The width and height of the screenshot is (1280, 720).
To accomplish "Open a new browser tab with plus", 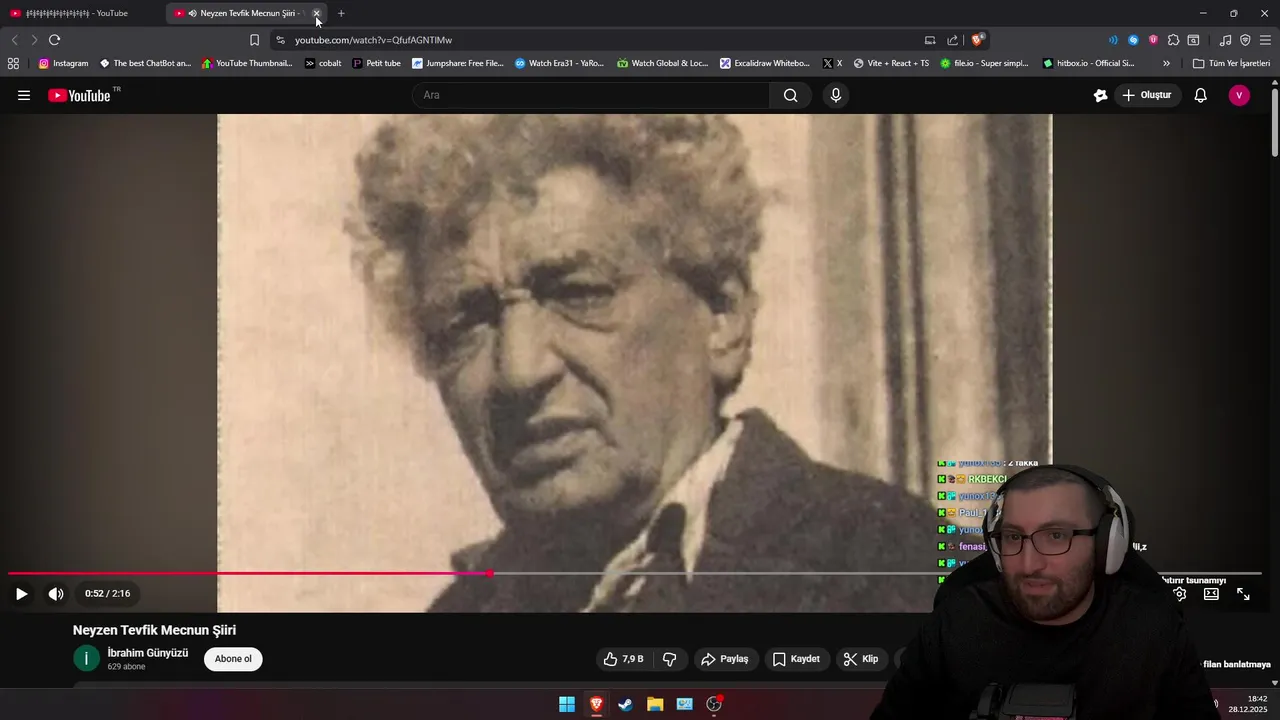I will click(x=341, y=13).
